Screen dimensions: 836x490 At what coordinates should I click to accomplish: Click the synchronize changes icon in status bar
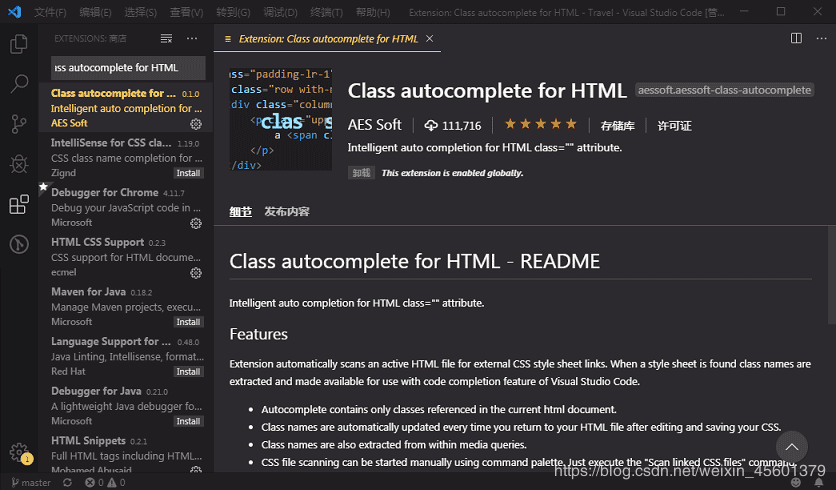(x=67, y=483)
